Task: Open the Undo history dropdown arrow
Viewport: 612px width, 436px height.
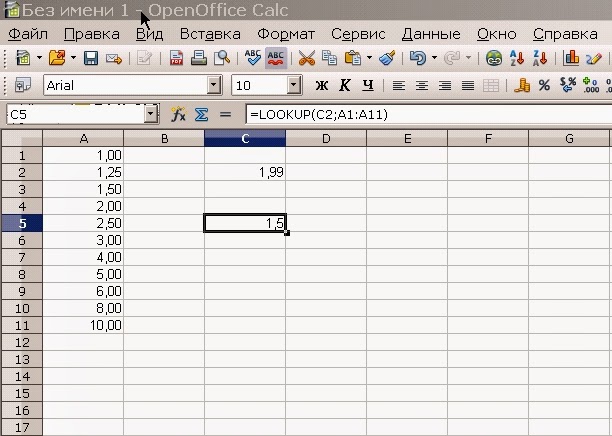Action: coord(434,58)
